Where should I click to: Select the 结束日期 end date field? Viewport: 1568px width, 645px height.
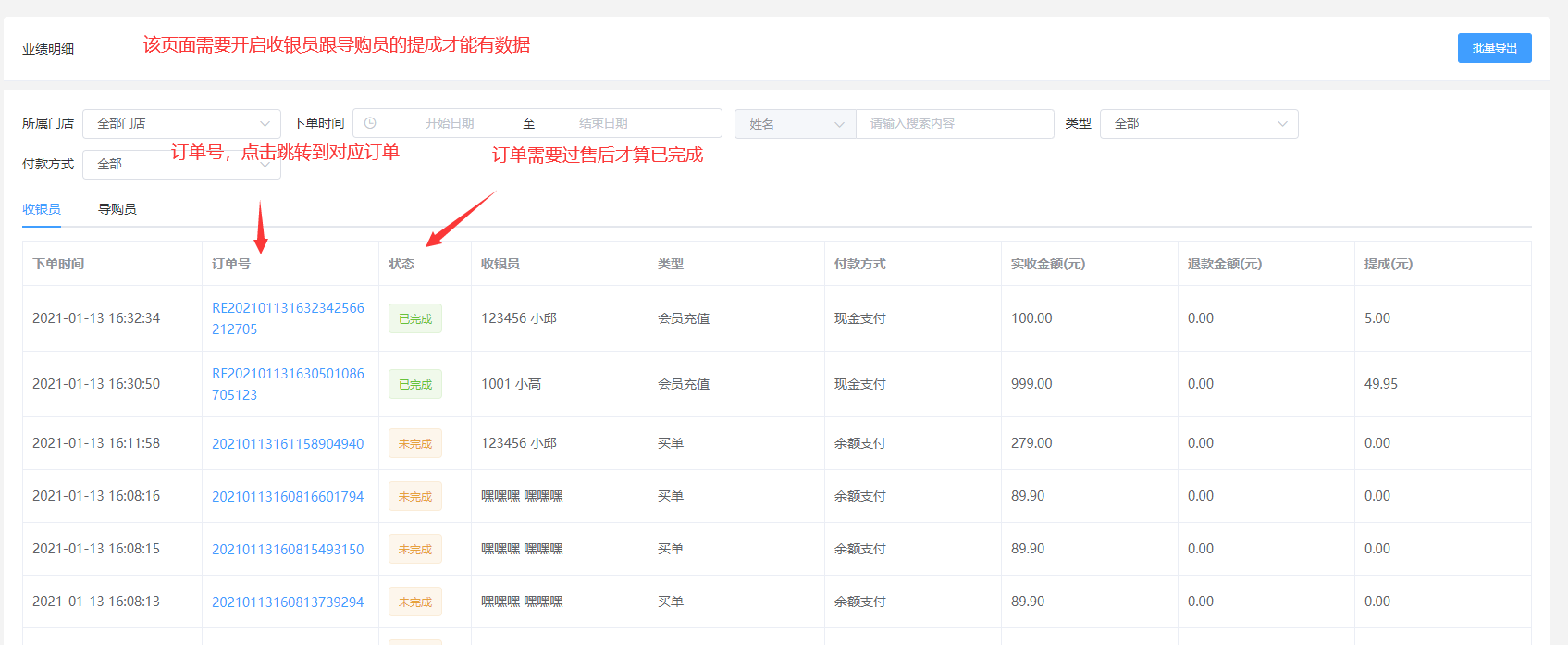pyautogui.click(x=603, y=123)
